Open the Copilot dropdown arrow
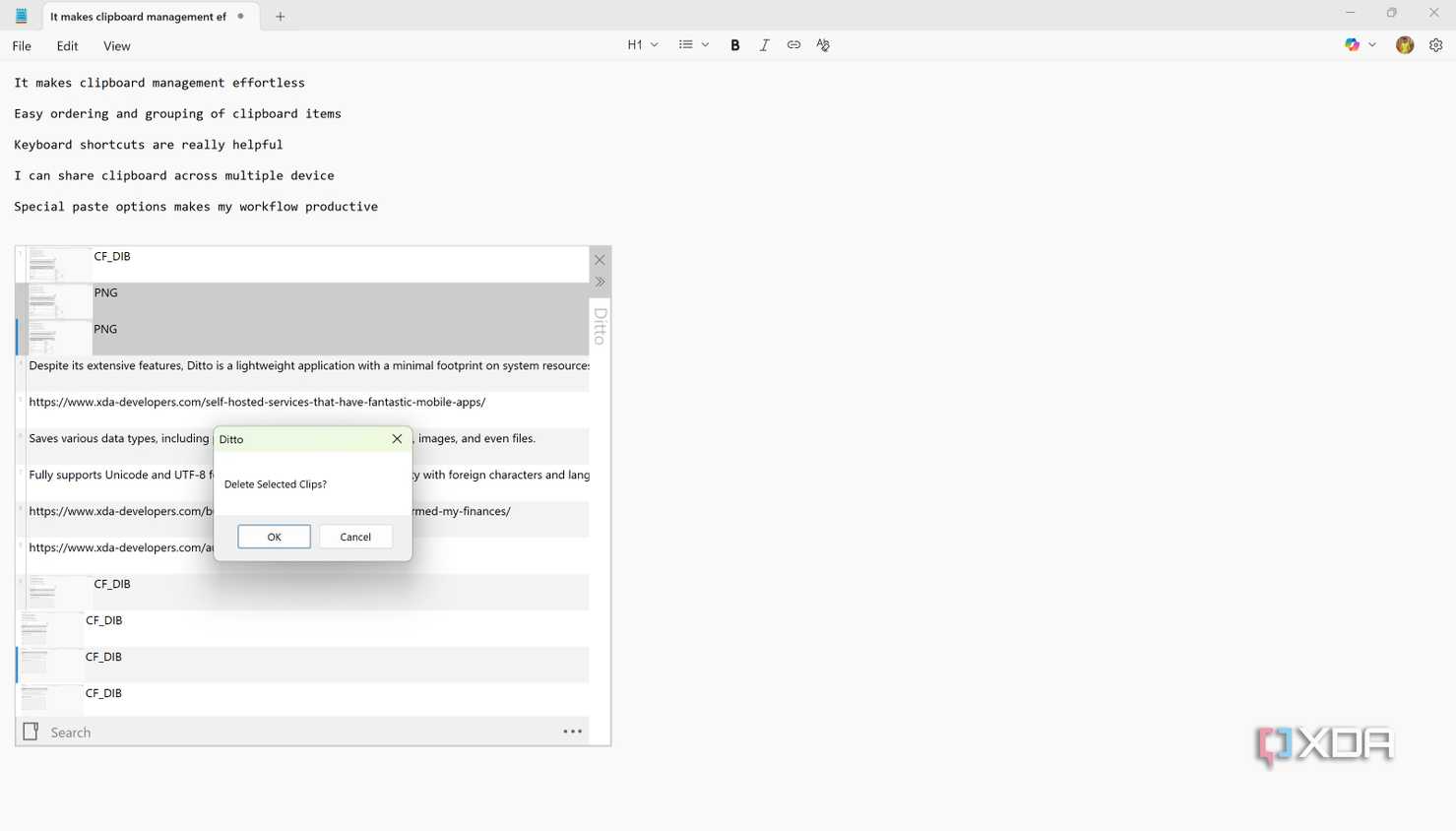 1372,45
